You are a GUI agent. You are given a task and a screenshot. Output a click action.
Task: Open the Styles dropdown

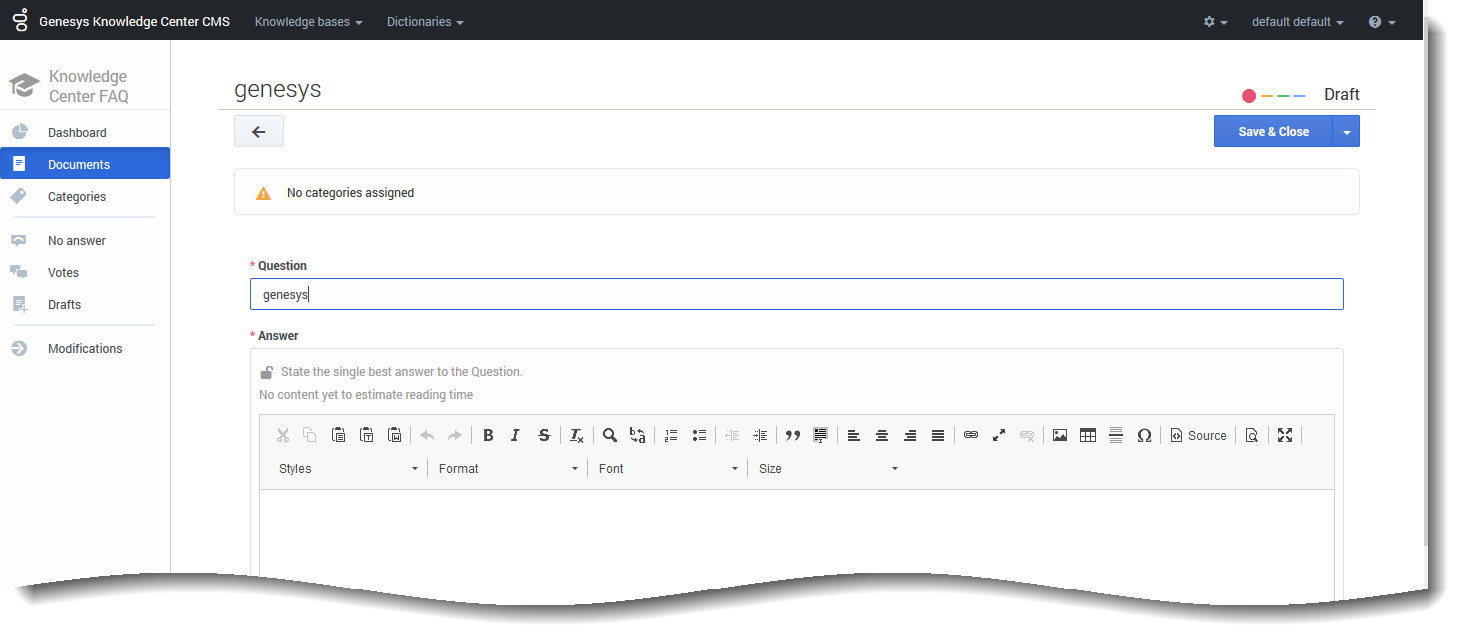(x=348, y=468)
